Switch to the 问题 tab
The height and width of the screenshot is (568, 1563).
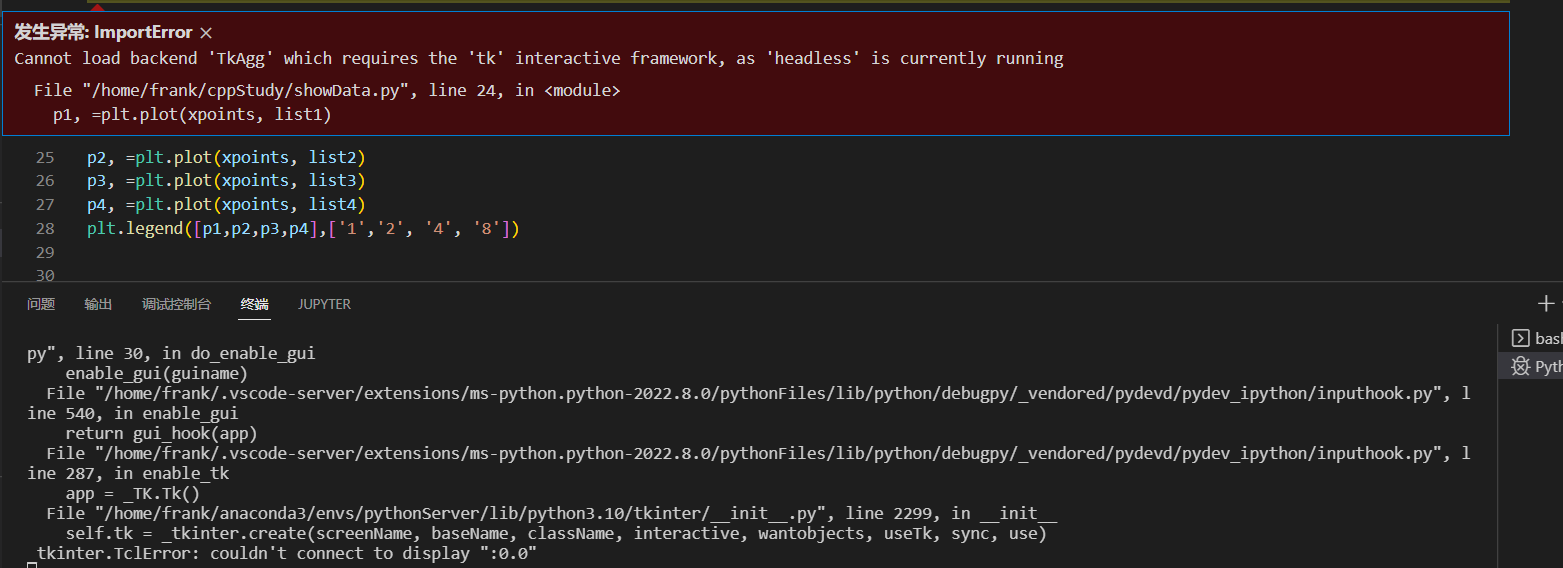pyautogui.click(x=41, y=304)
